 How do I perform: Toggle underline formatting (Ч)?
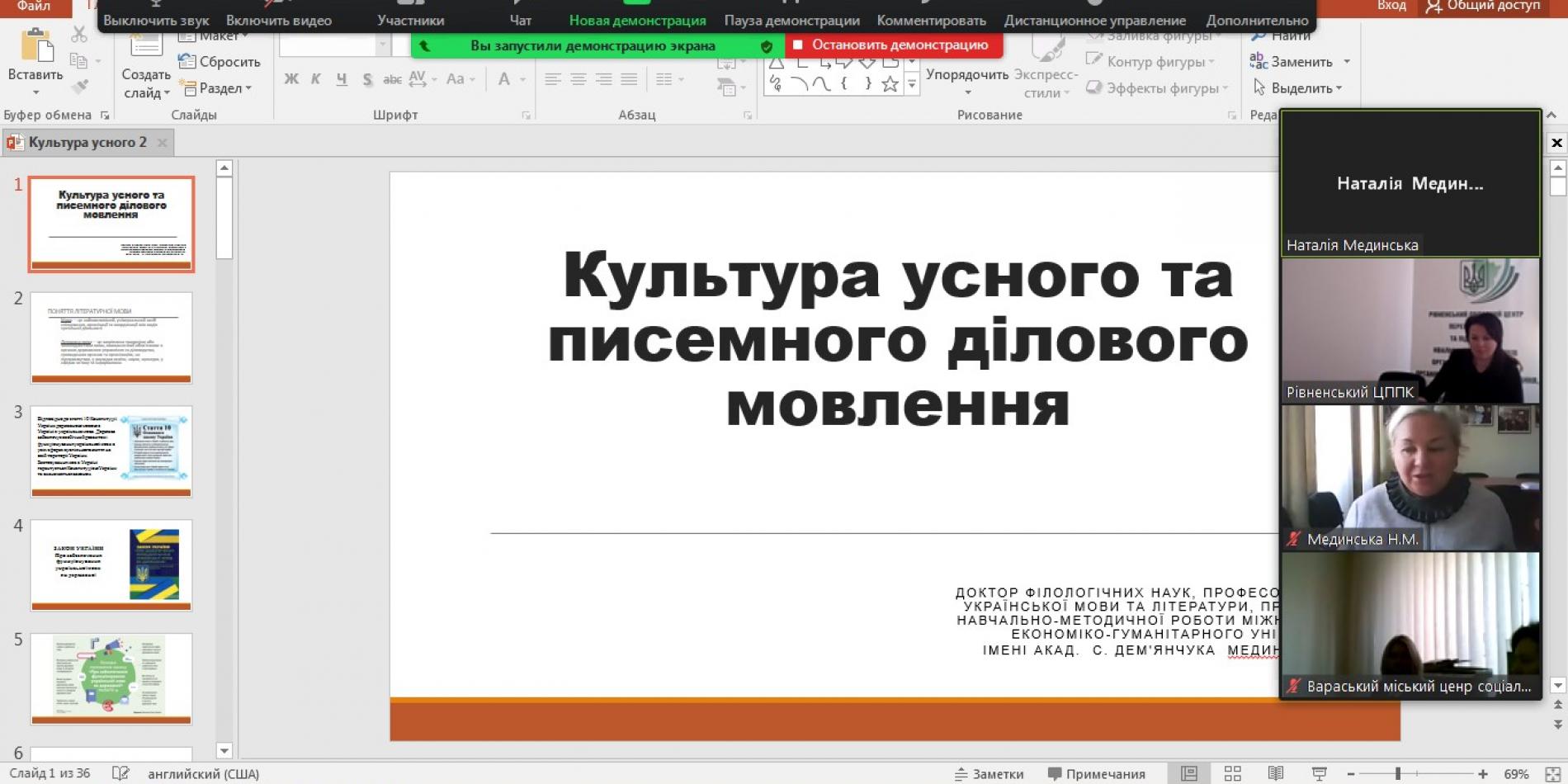coord(342,79)
